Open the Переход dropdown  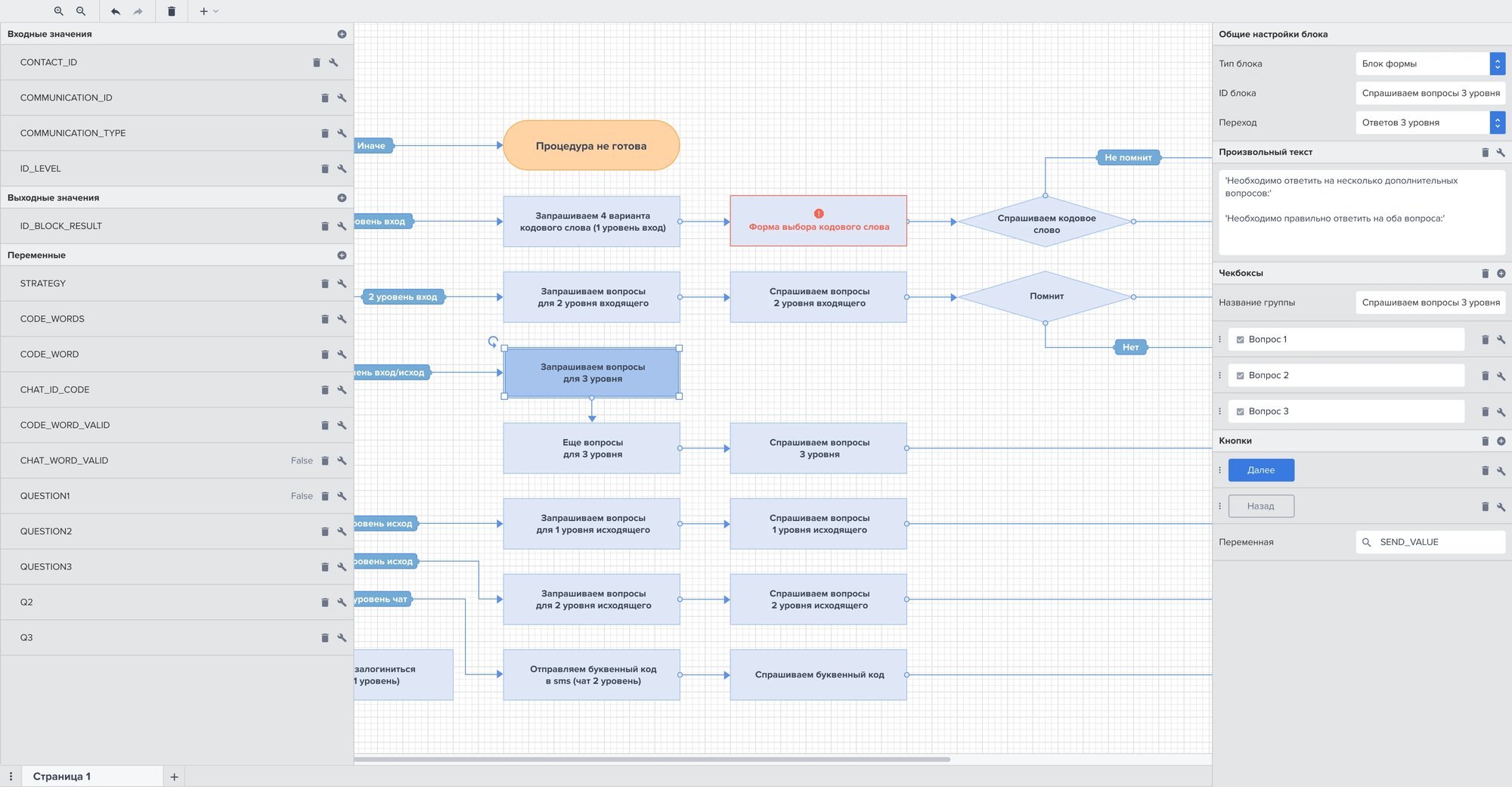pos(1430,122)
